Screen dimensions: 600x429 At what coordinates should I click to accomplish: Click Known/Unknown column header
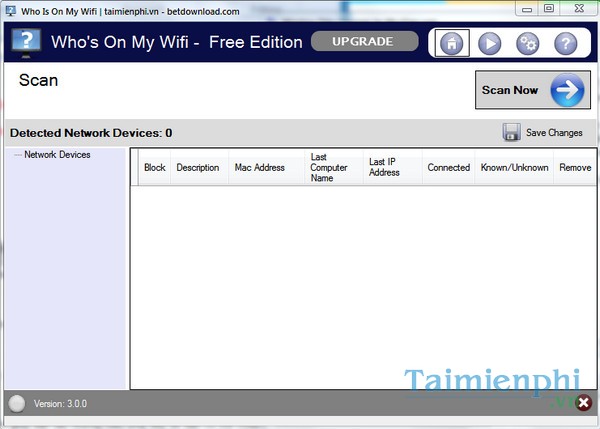tap(514, 167)
